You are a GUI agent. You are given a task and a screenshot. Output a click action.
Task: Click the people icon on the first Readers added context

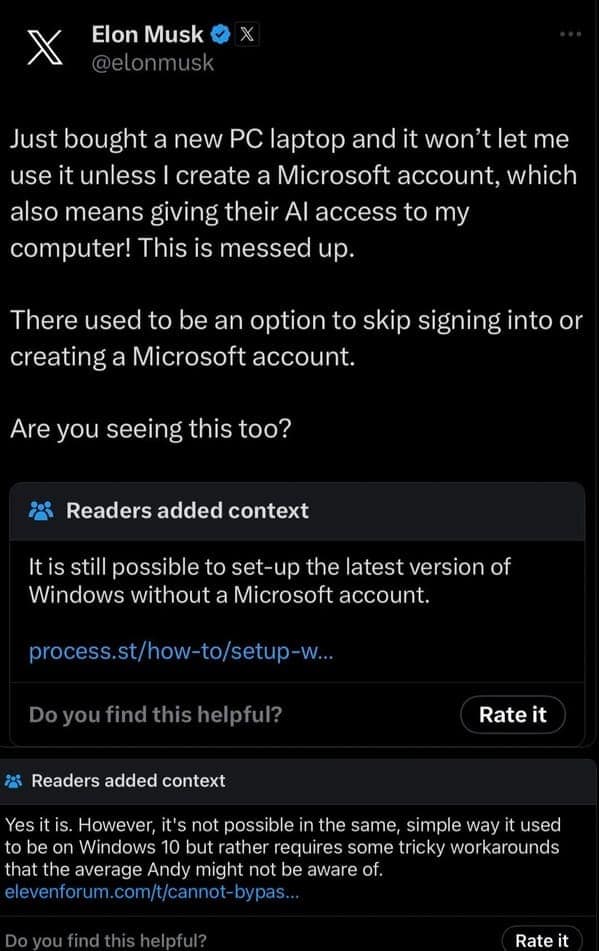[40, 510]
